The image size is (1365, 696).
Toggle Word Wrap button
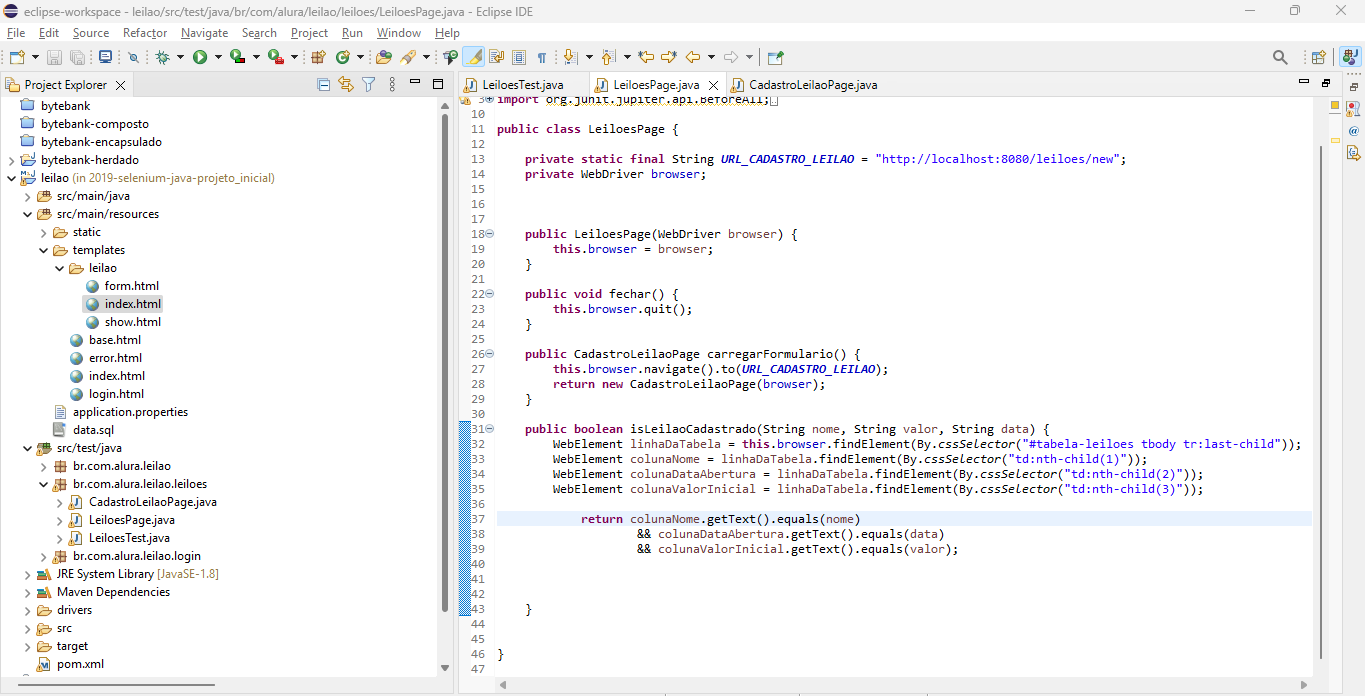(x=496, y=57)
